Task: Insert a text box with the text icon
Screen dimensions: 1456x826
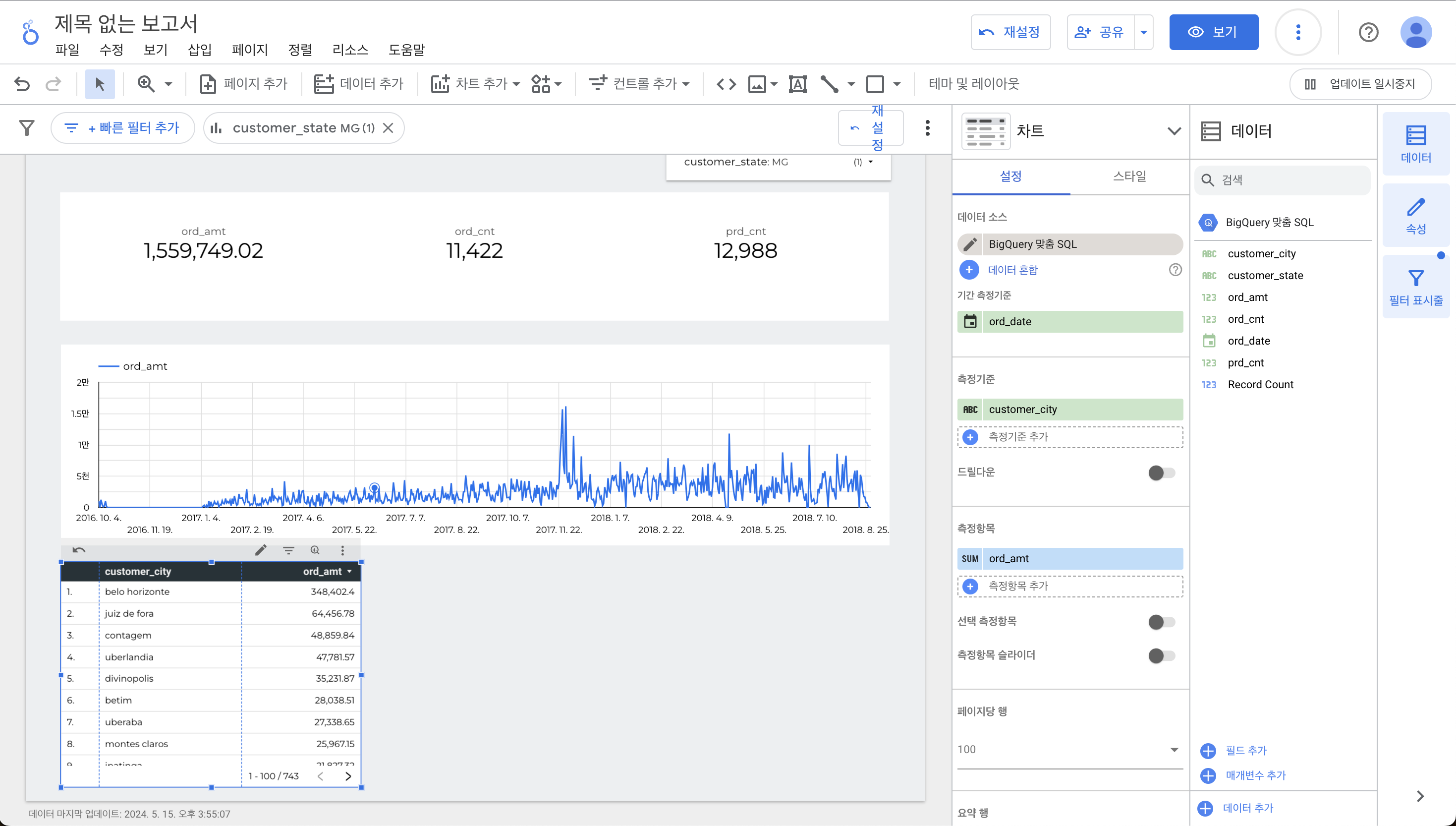Action: 797,84
